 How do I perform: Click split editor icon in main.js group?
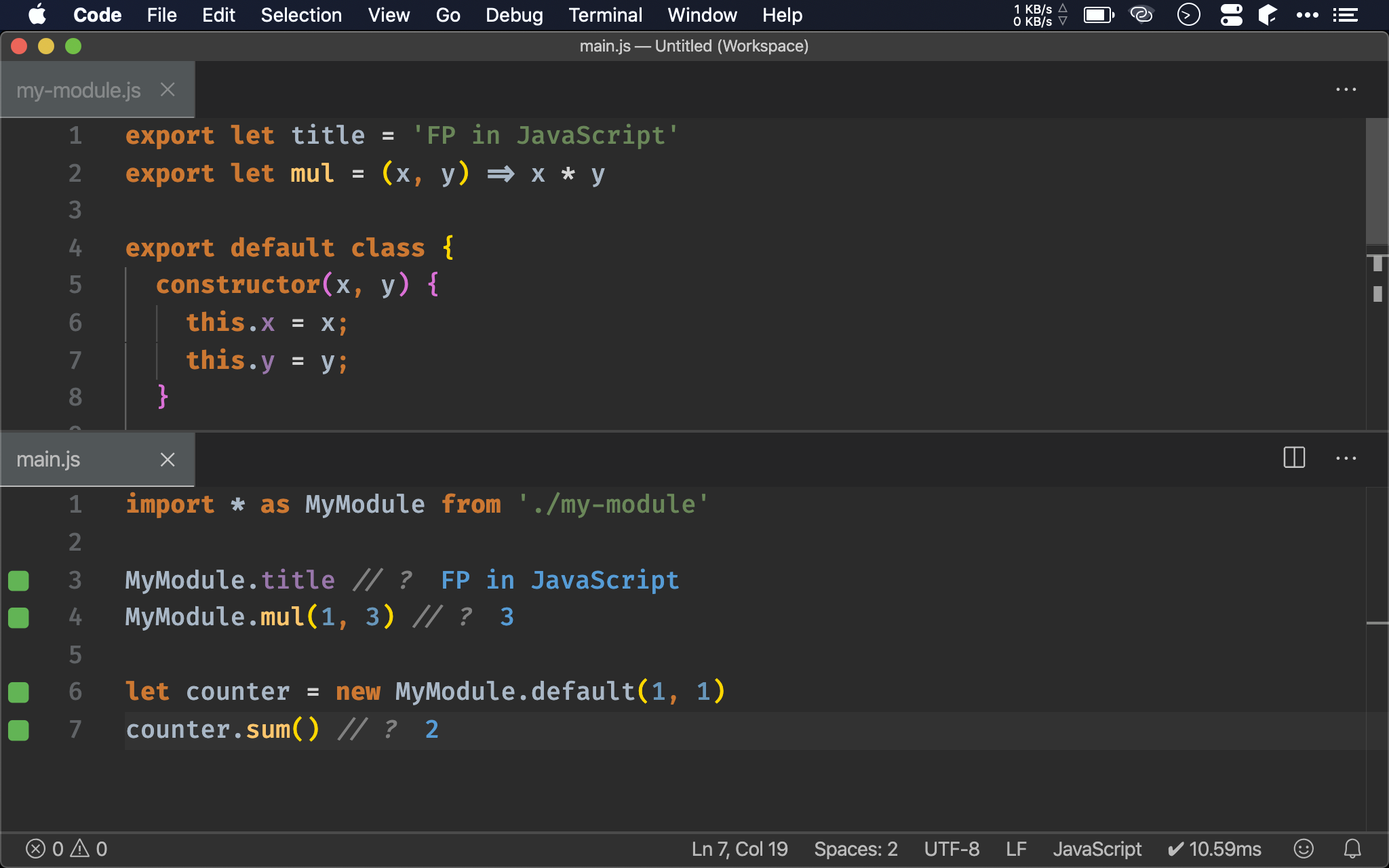pos(1294,458)
